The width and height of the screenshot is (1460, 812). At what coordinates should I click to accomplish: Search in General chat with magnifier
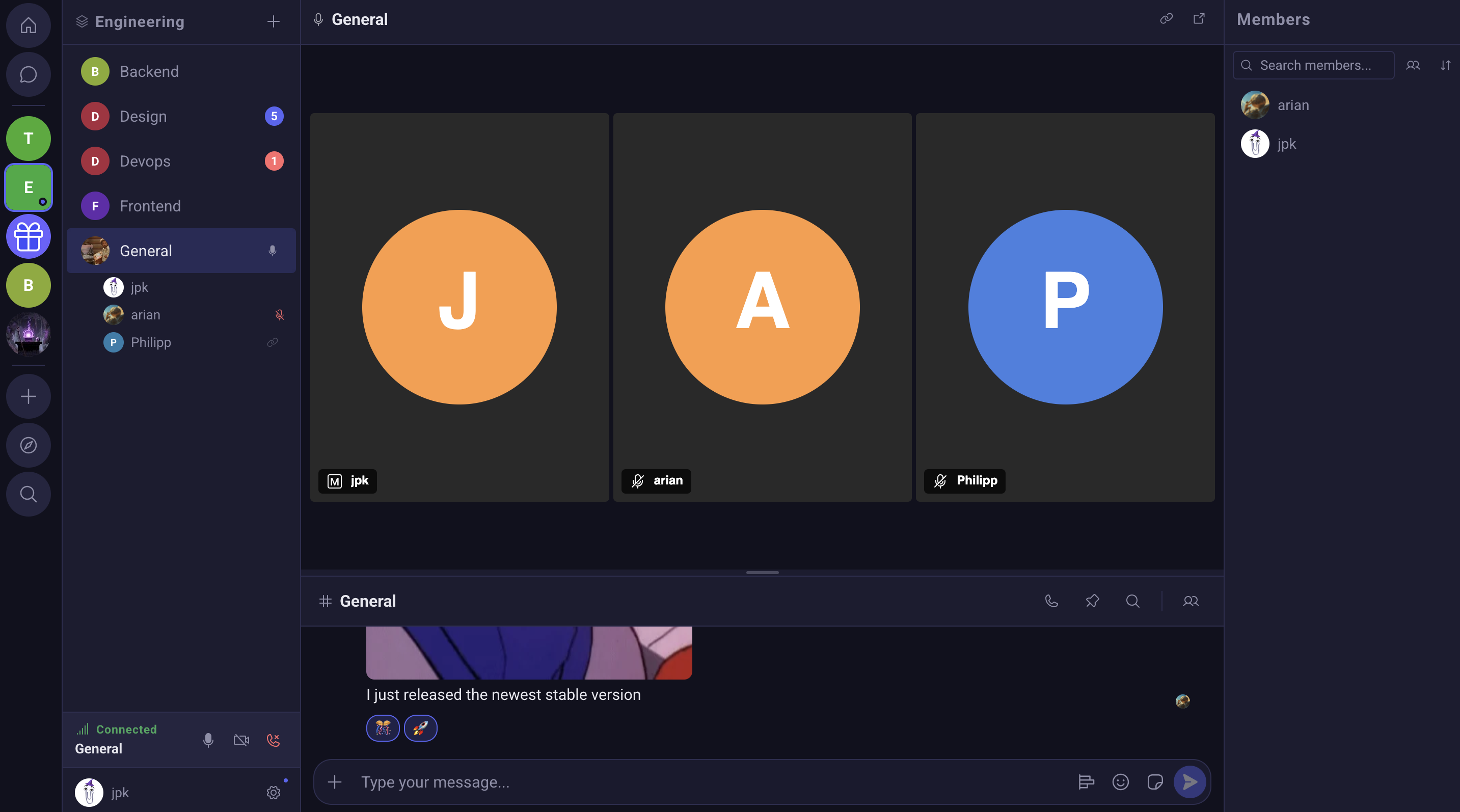[1132, 601]
